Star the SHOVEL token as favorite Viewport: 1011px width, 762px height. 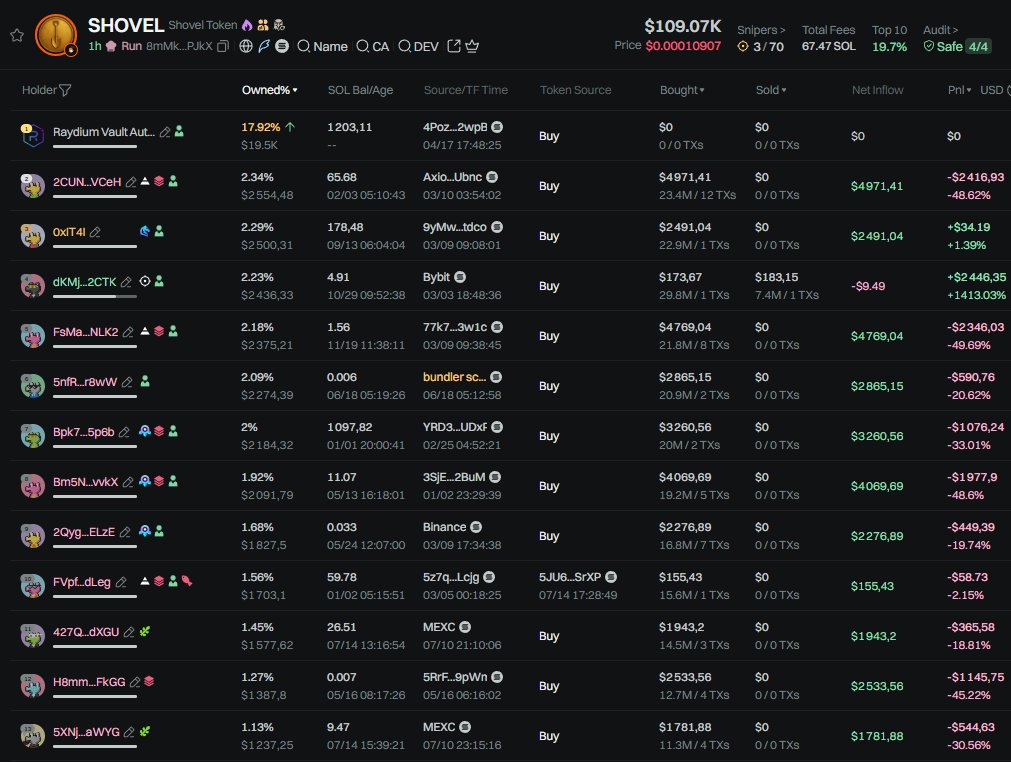17,35
